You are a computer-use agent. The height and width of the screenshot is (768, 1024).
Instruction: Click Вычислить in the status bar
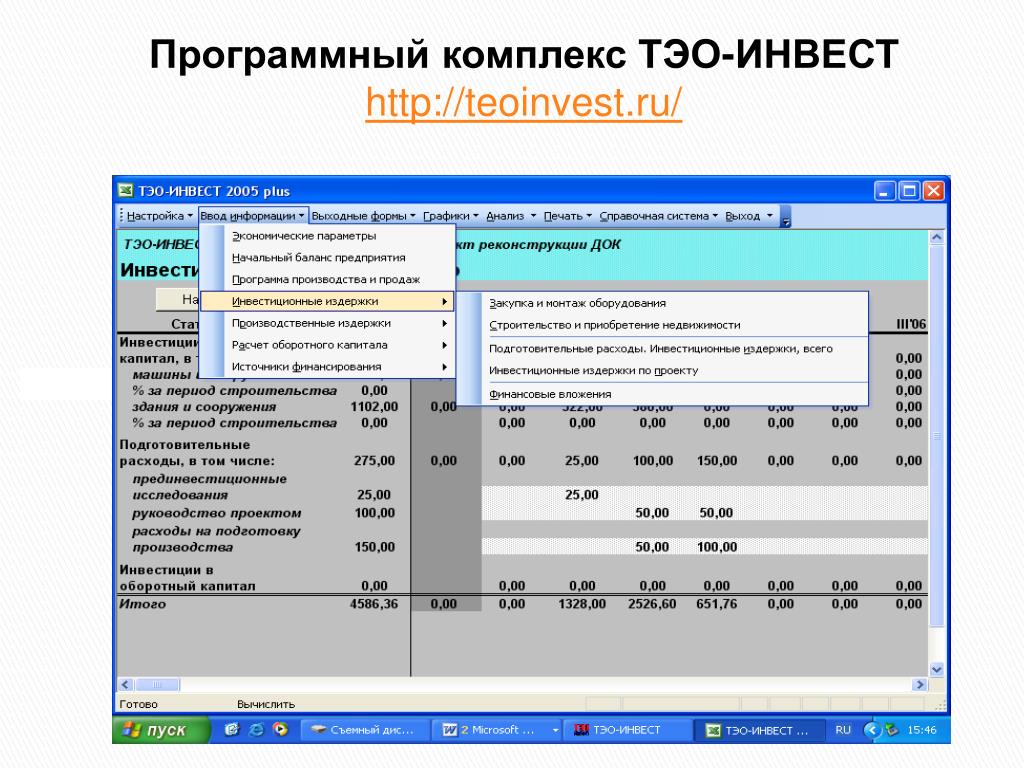click(266, 705)
